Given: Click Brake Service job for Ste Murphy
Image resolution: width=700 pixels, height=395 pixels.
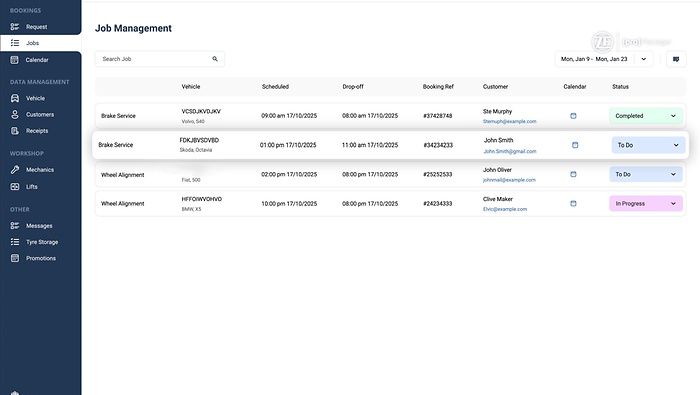Looking at the screenshot, I should coord(118,116).
